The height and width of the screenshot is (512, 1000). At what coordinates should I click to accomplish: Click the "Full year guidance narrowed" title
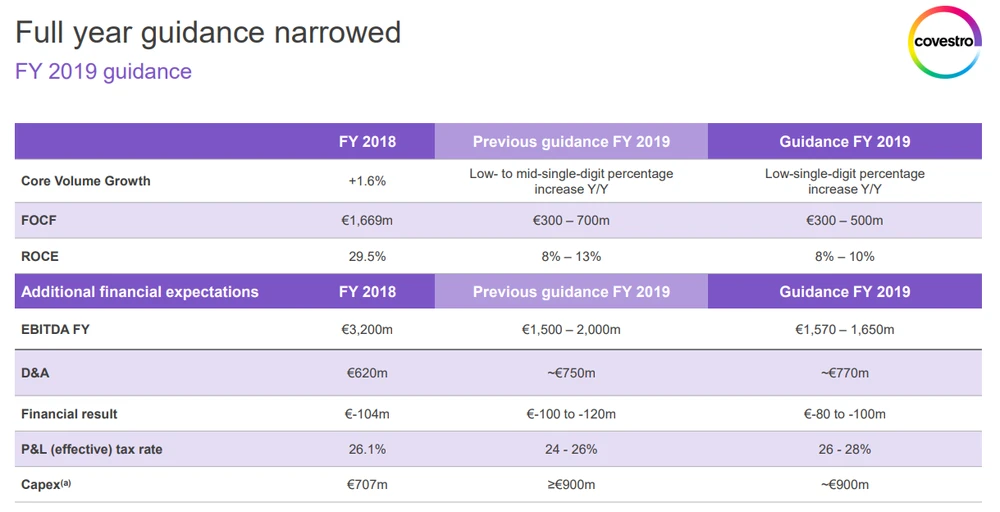tap(208, 33)
